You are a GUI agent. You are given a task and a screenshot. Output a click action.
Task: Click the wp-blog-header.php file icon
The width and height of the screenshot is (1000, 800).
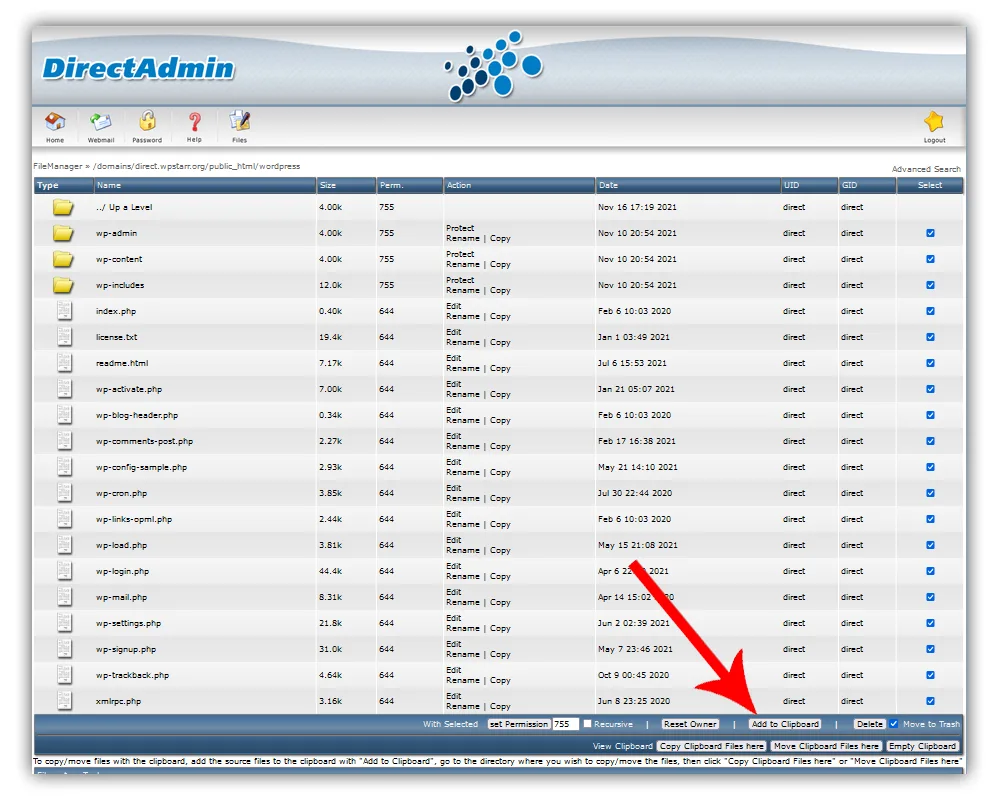point(64,415)
